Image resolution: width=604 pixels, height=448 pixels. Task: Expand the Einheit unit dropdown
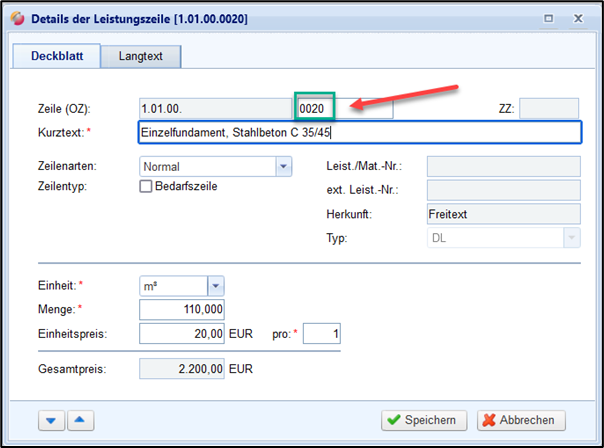[215, 286]
